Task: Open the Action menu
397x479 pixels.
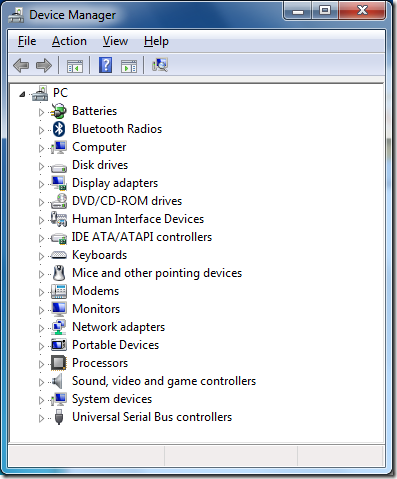Action: 69,41
